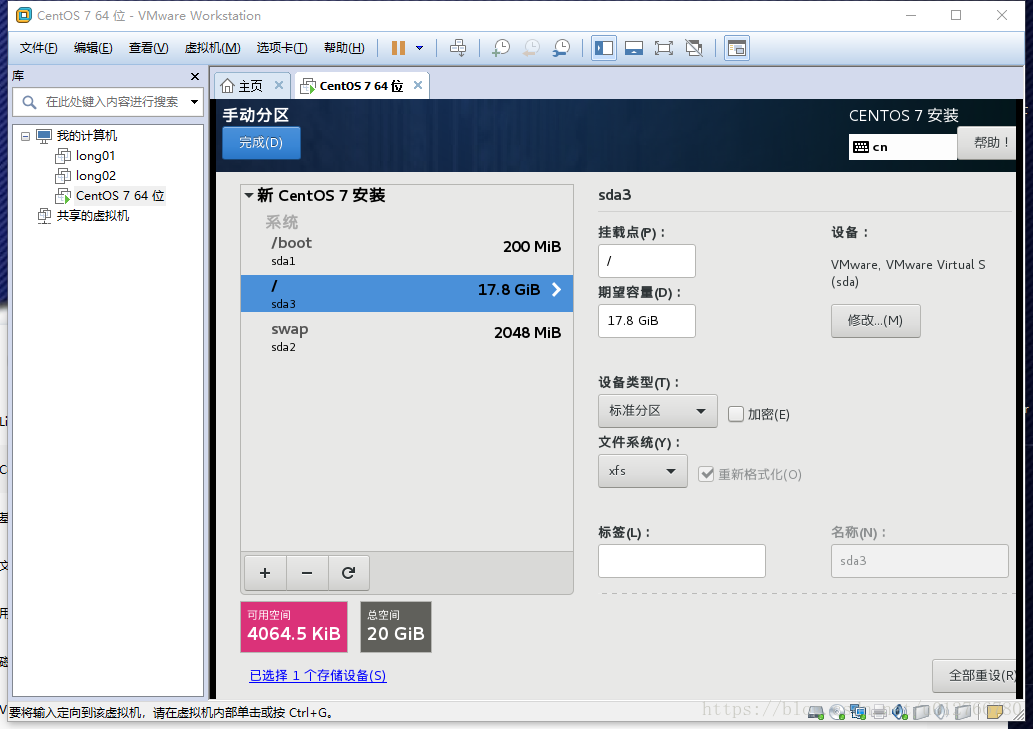
Task: Toggle the 加密(E) checkbox
Action: click(736, 414)
